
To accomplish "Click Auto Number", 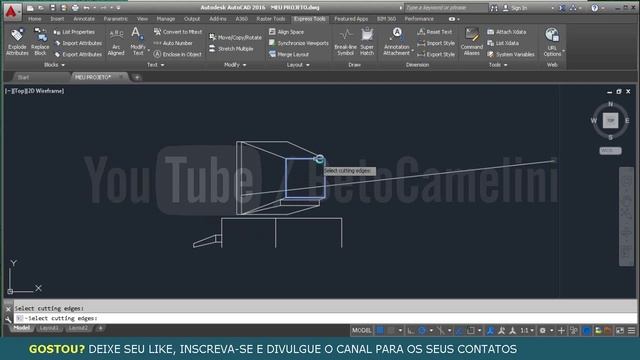I will (x=173, y=43).
